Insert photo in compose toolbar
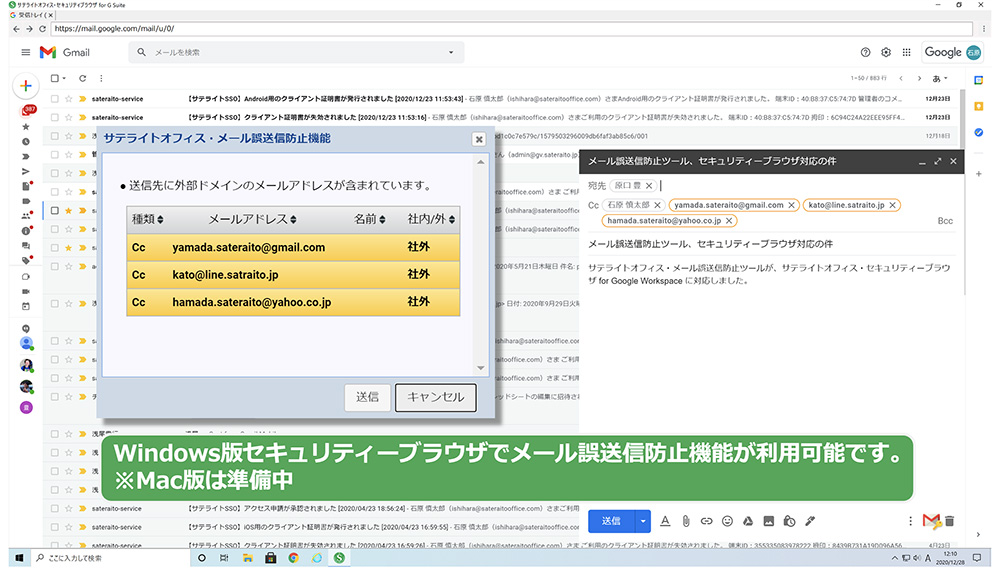 pos(768,521)
